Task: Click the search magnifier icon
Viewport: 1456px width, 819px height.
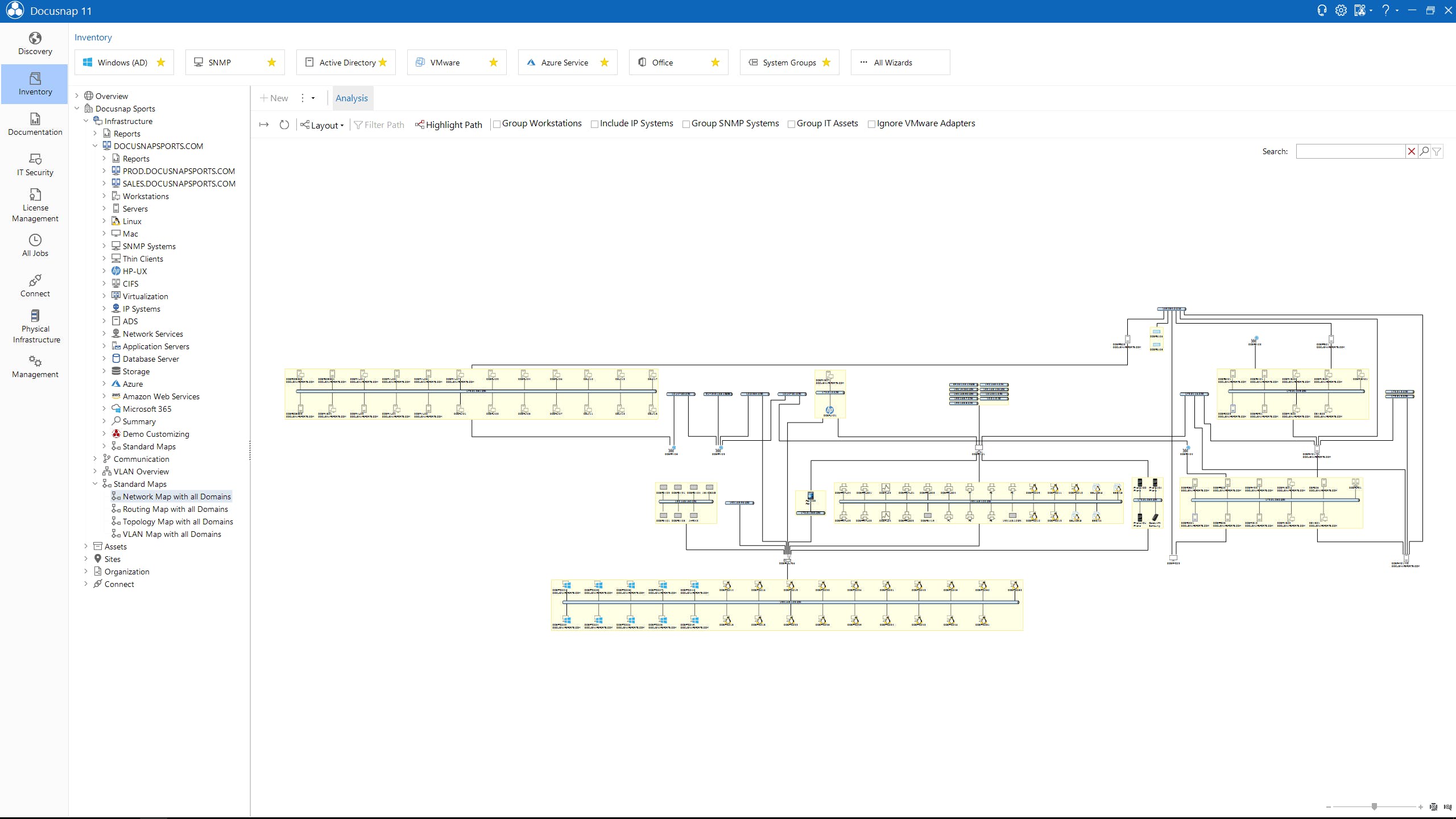Action: [1424, 151]
